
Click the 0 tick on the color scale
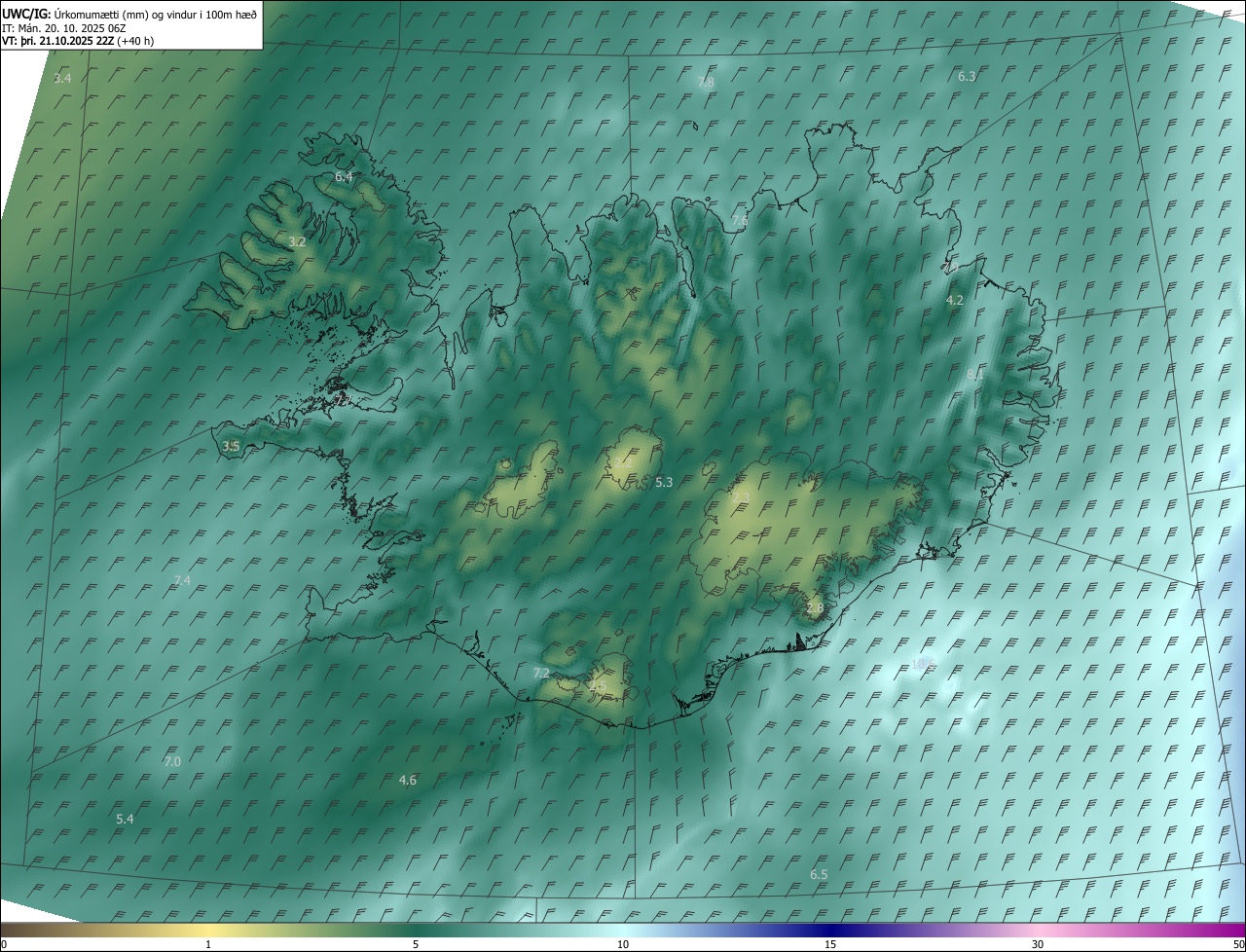point(4,944)
